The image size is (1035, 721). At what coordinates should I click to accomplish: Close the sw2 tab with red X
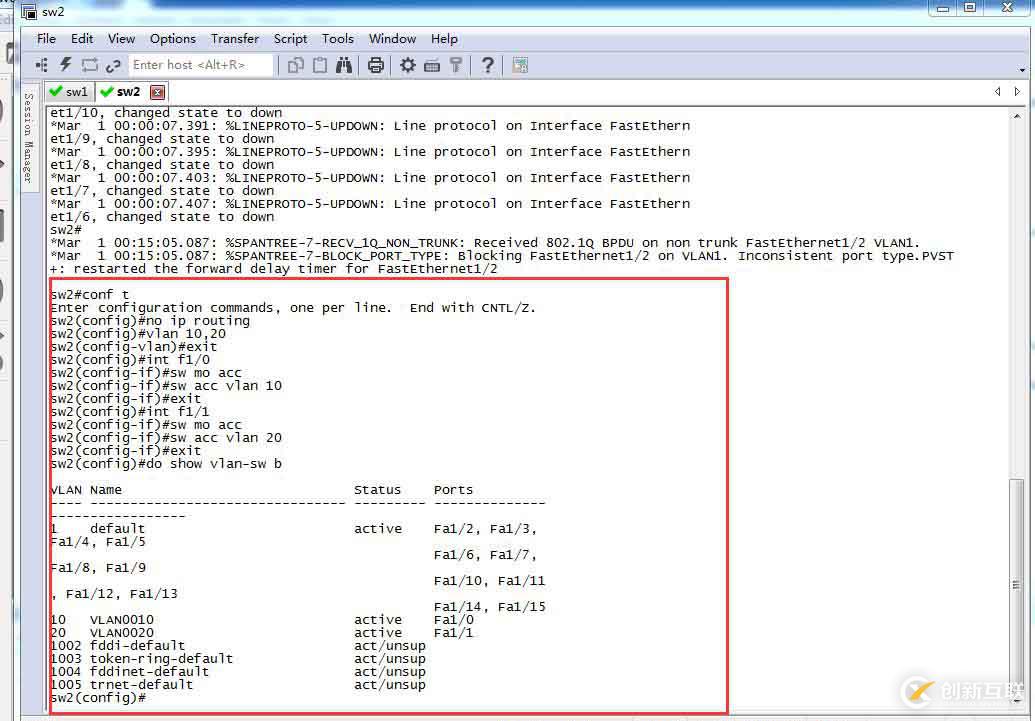(157, 92)
